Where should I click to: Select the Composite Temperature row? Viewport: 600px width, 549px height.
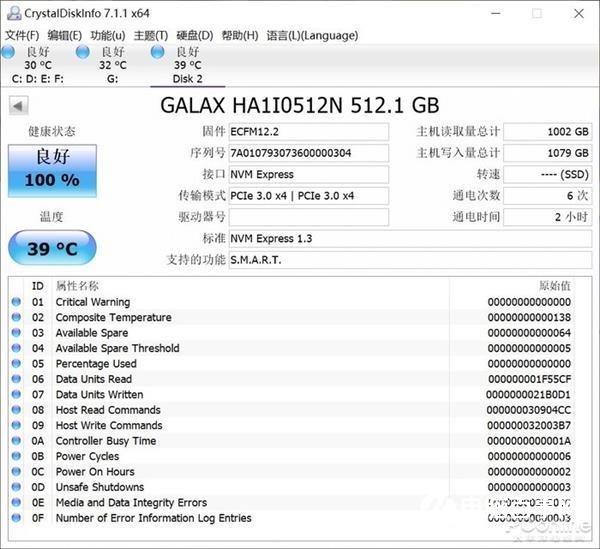click(x=292, y=318)
